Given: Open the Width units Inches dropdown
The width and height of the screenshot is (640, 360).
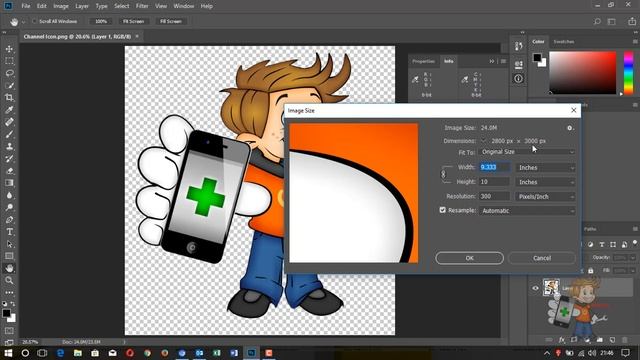Looking at the screenshot, I should pyautogui.click(x=545, y=167).
